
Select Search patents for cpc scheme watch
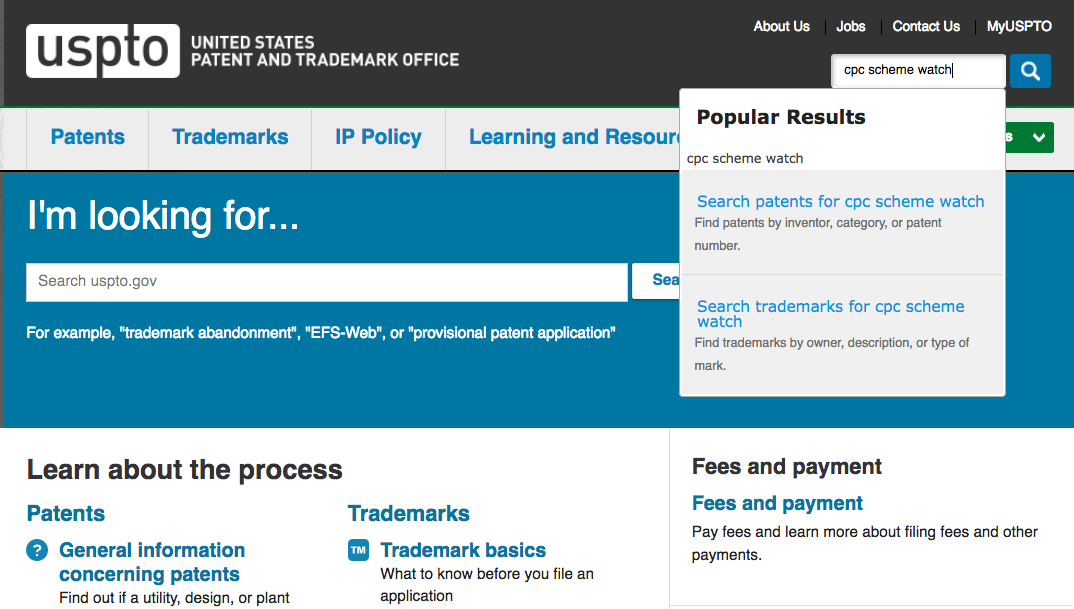[840, 202]
